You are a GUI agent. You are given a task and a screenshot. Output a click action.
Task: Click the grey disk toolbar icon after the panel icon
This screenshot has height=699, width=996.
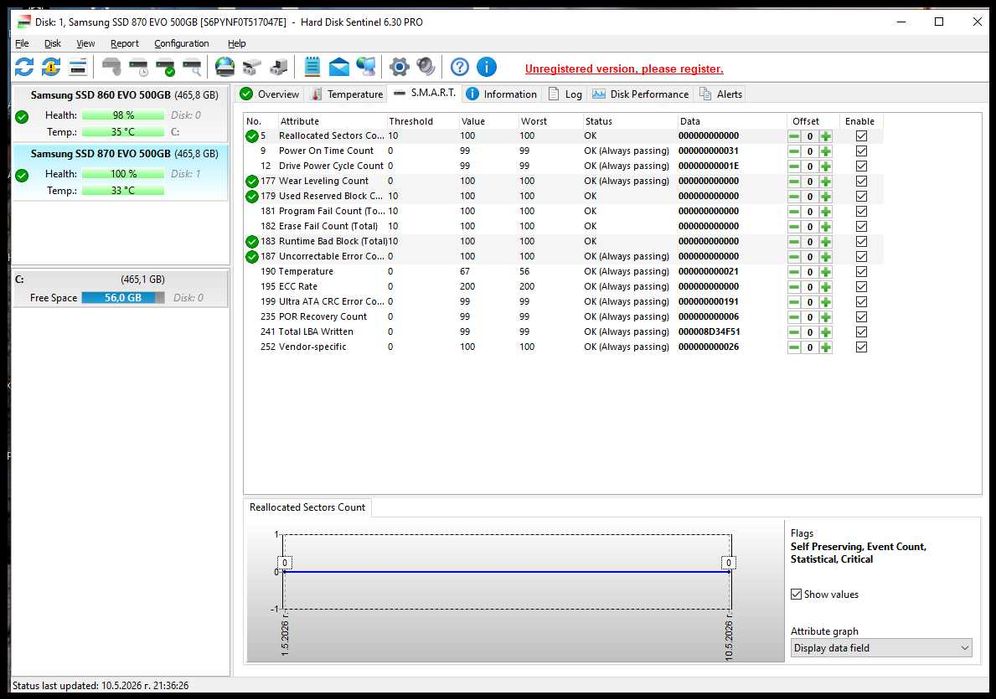(111, 67)
